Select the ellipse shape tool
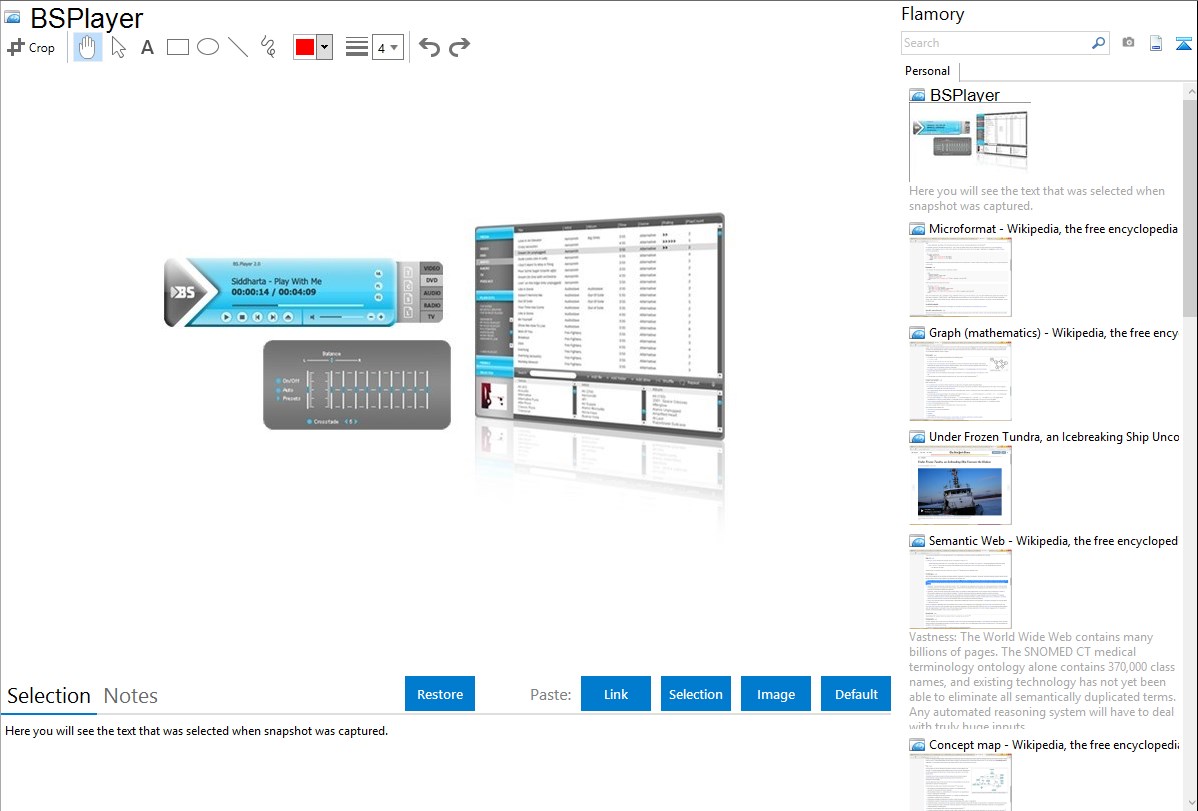Screen dimensions: 1198x811 click(x=208, y=47)
